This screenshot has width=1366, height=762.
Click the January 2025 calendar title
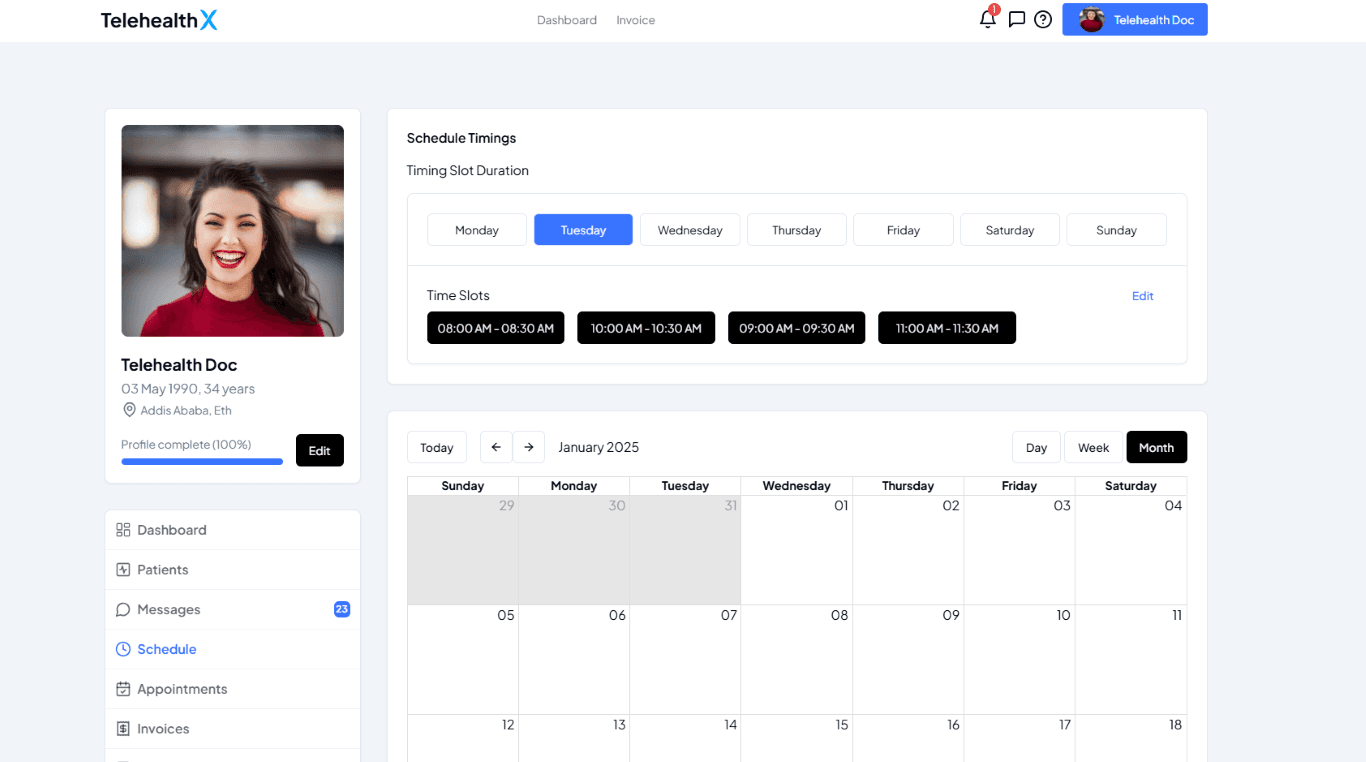tap(598, 447)
